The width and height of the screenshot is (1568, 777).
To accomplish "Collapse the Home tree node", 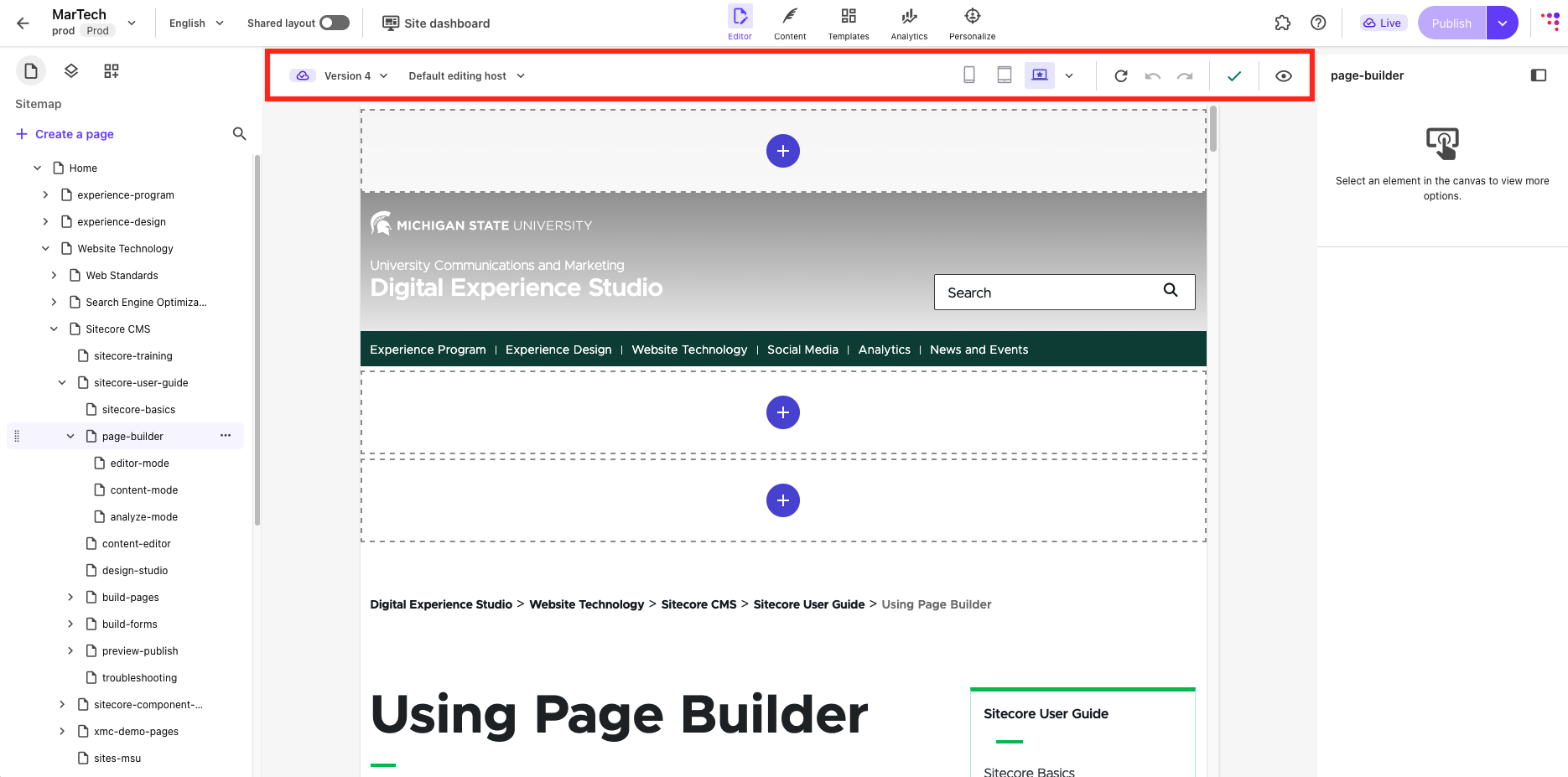I will (38, 168).
